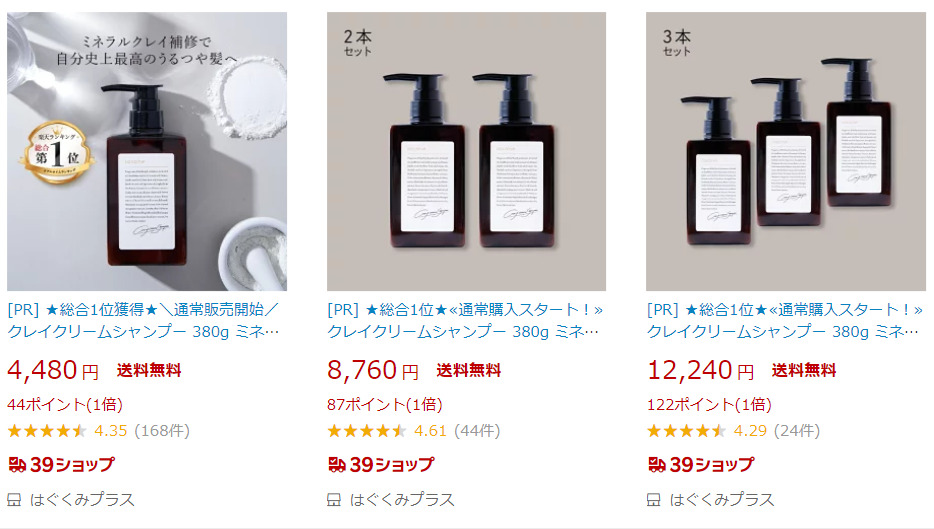Viewport: 934px width, 529px height.
Task: View the 24件 reviews for 3本セット
Action: (797, 431)
